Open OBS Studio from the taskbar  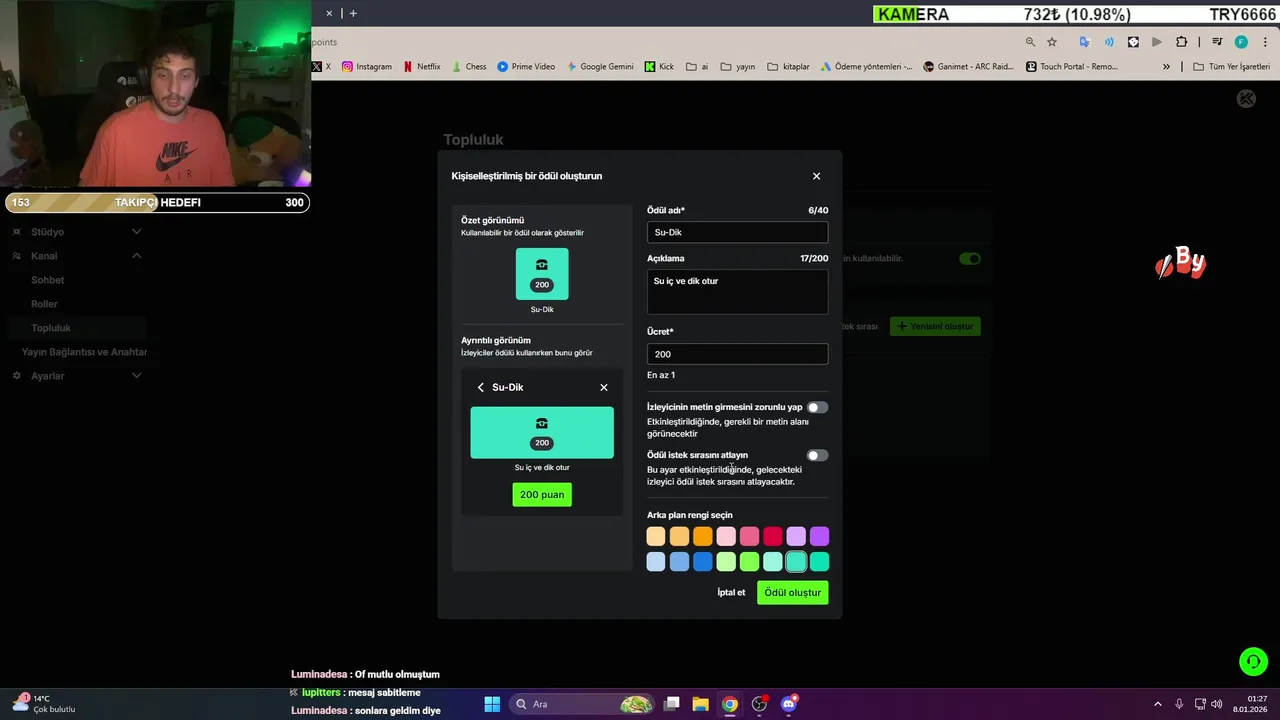click(759, 704)
